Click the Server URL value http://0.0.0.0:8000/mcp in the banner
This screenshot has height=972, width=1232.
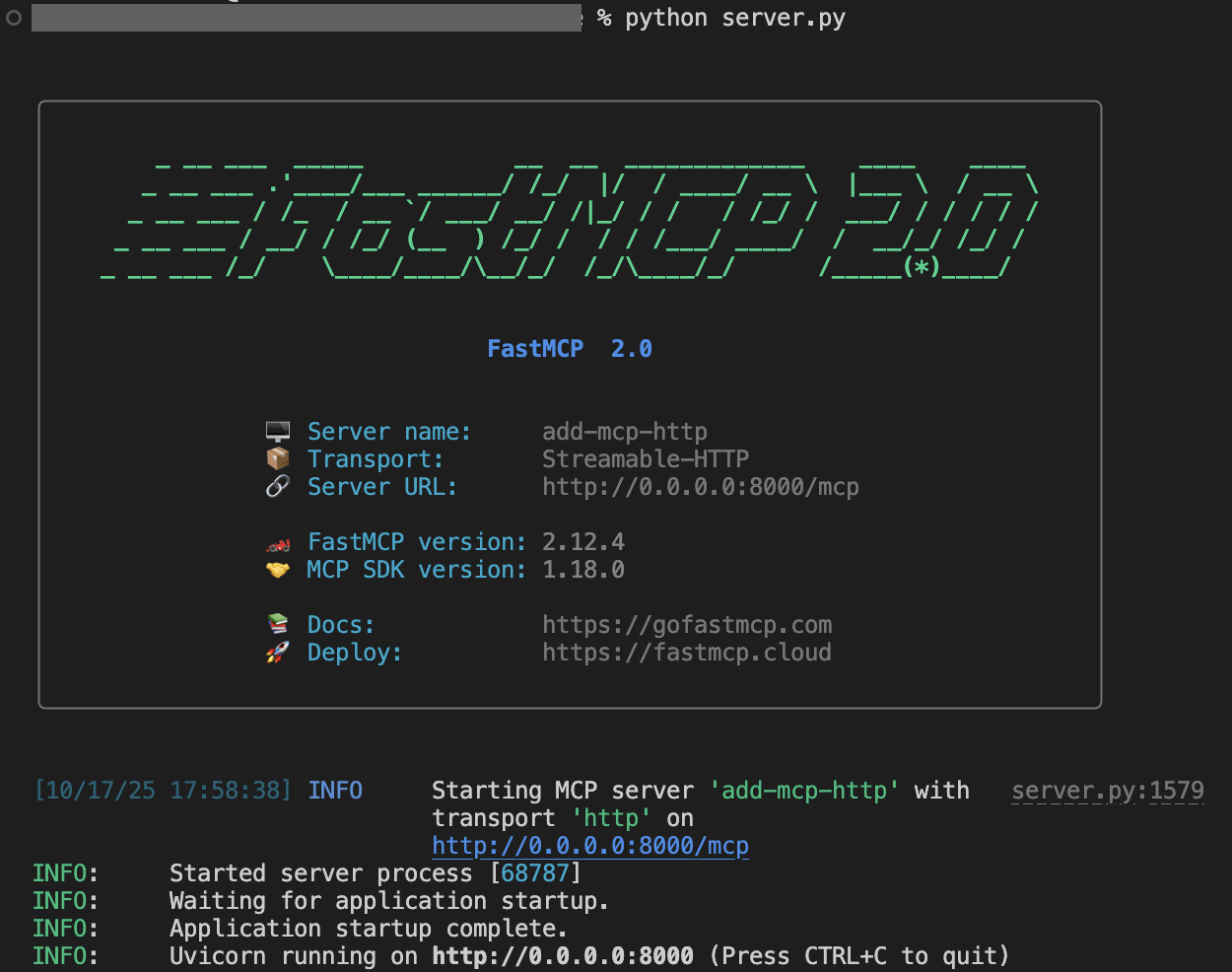701,487
